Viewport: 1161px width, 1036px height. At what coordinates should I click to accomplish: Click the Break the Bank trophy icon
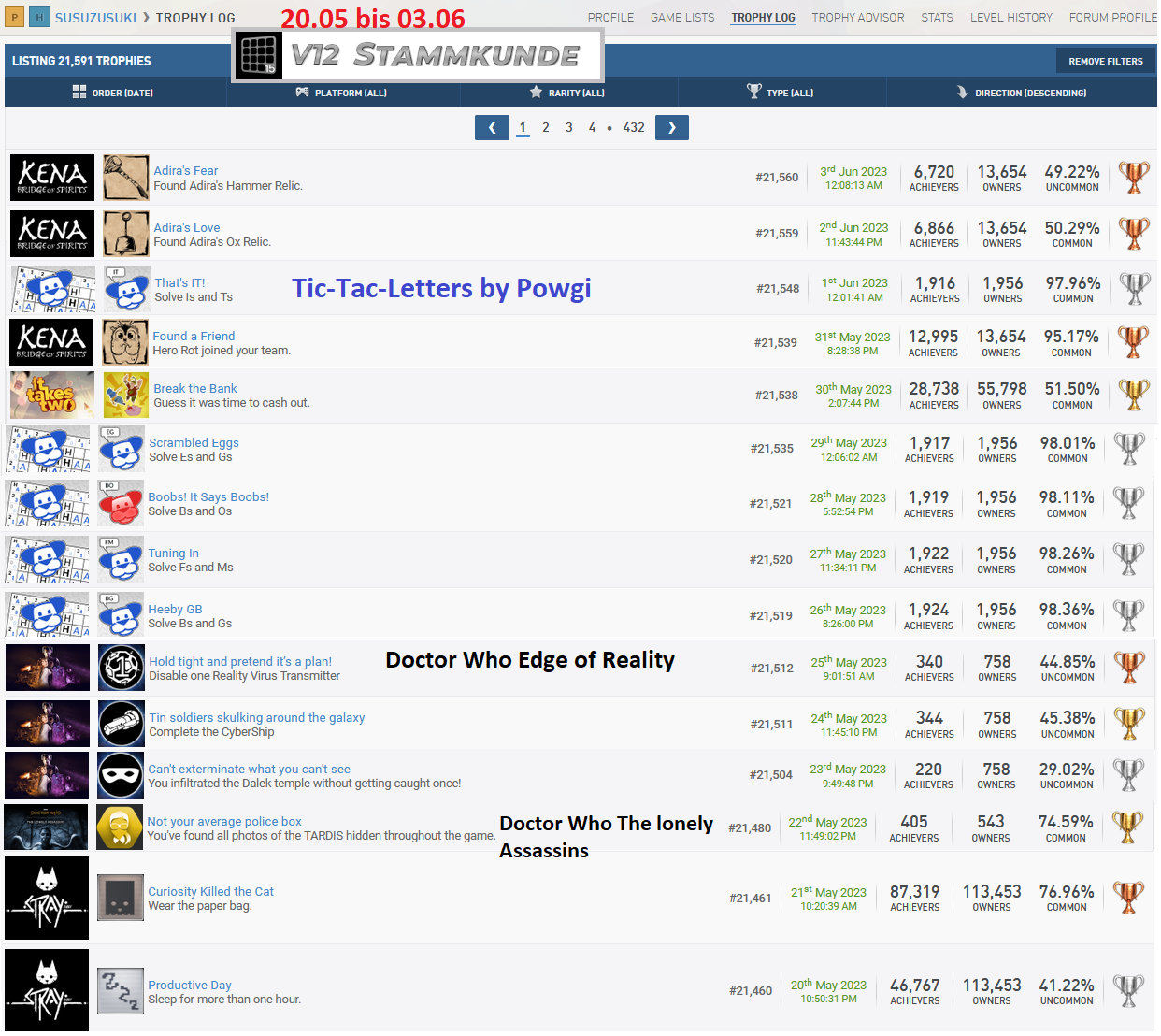[x=126, y=395]
